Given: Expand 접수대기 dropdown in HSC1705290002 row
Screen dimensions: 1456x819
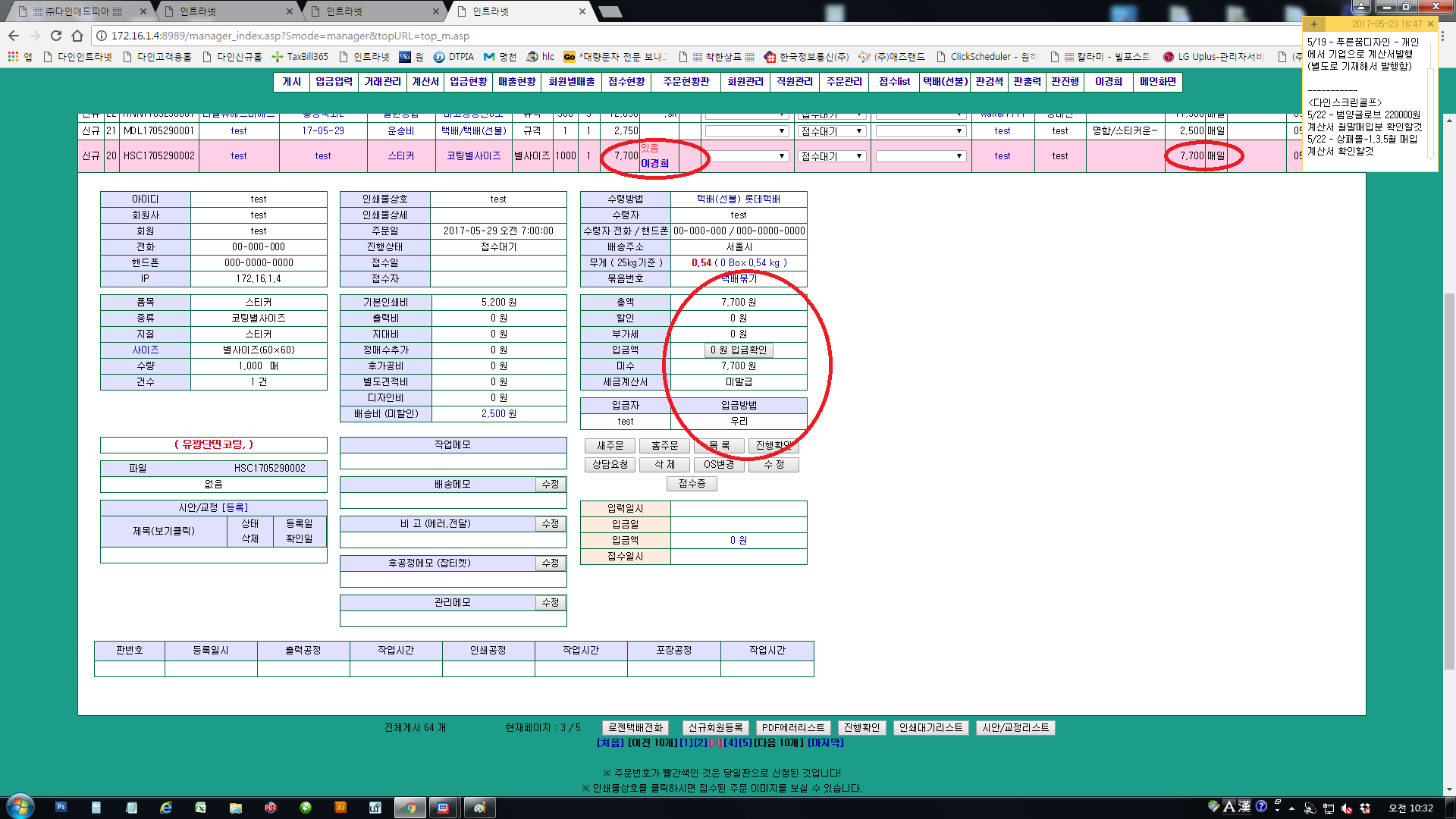Looking at the screenshot, I should tap(832, 156).
